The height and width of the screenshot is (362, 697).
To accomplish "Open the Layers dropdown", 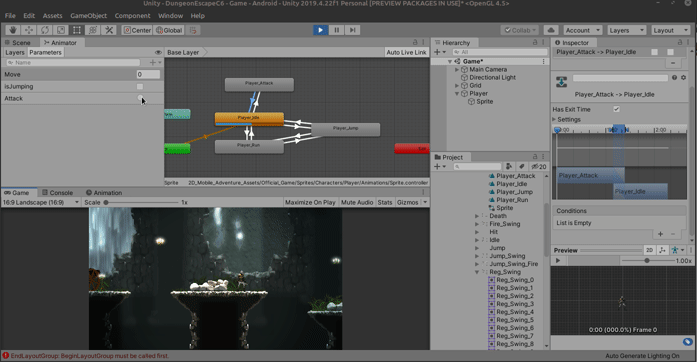I will [x=626, y=30].
